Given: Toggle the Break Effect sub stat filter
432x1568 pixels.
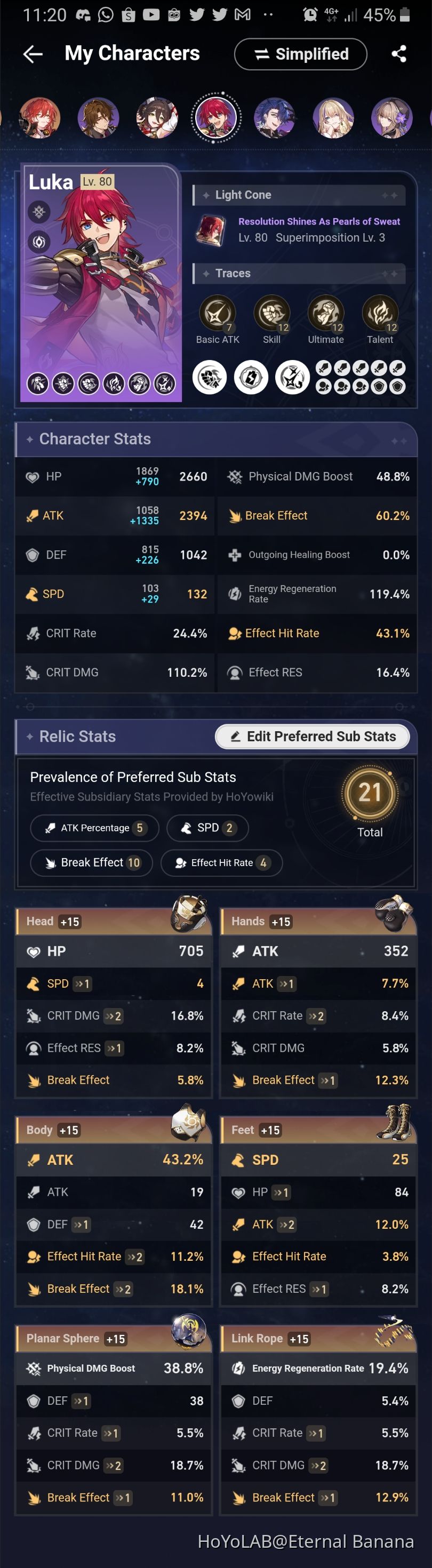Looking at the screenshot, I should (x=91, y=863).
